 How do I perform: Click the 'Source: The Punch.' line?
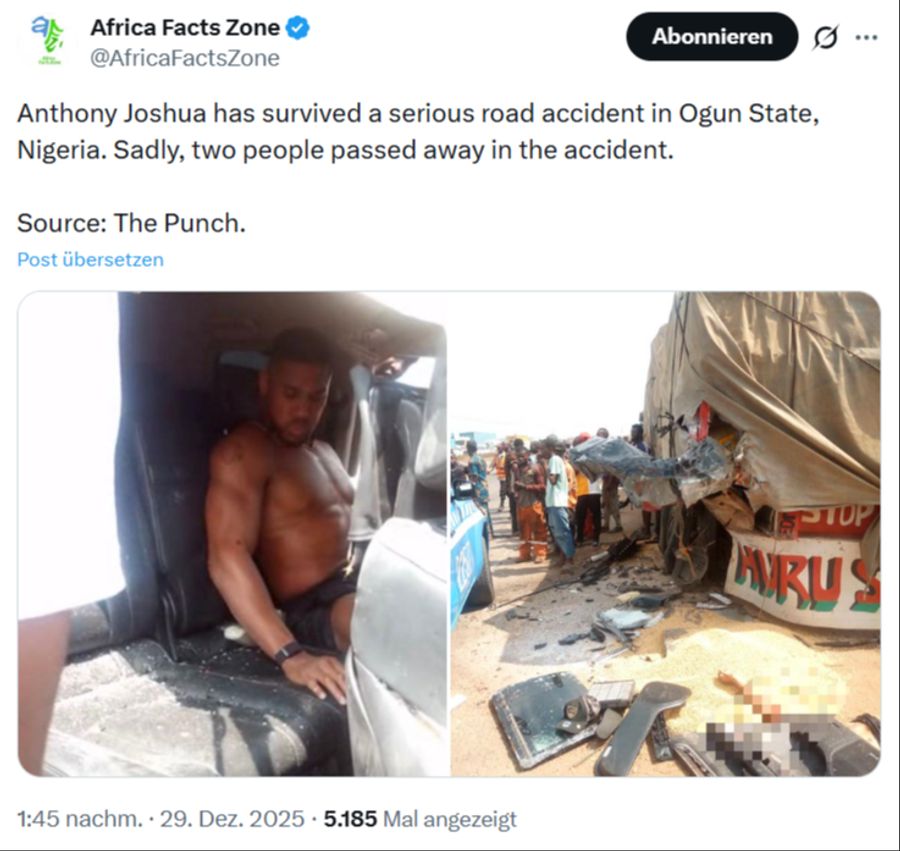(131, 223)
